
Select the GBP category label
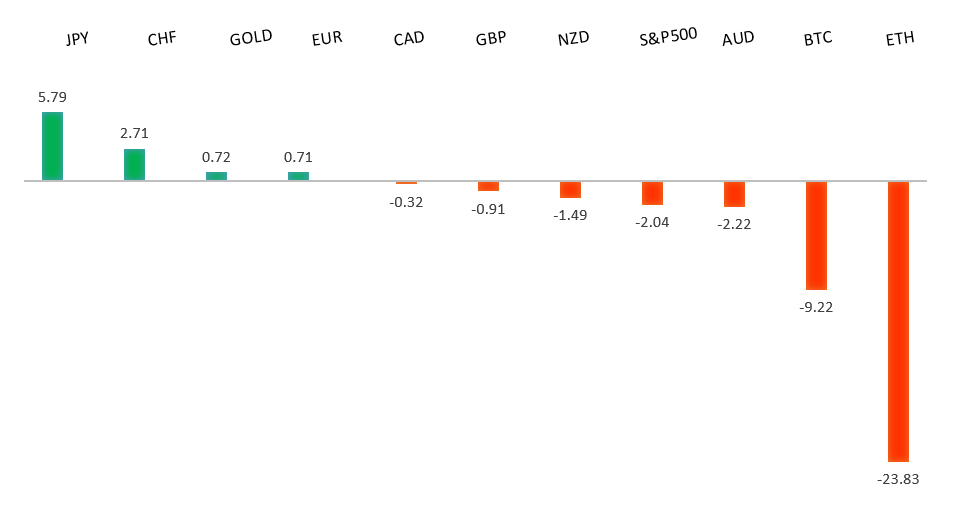(490, 39)
